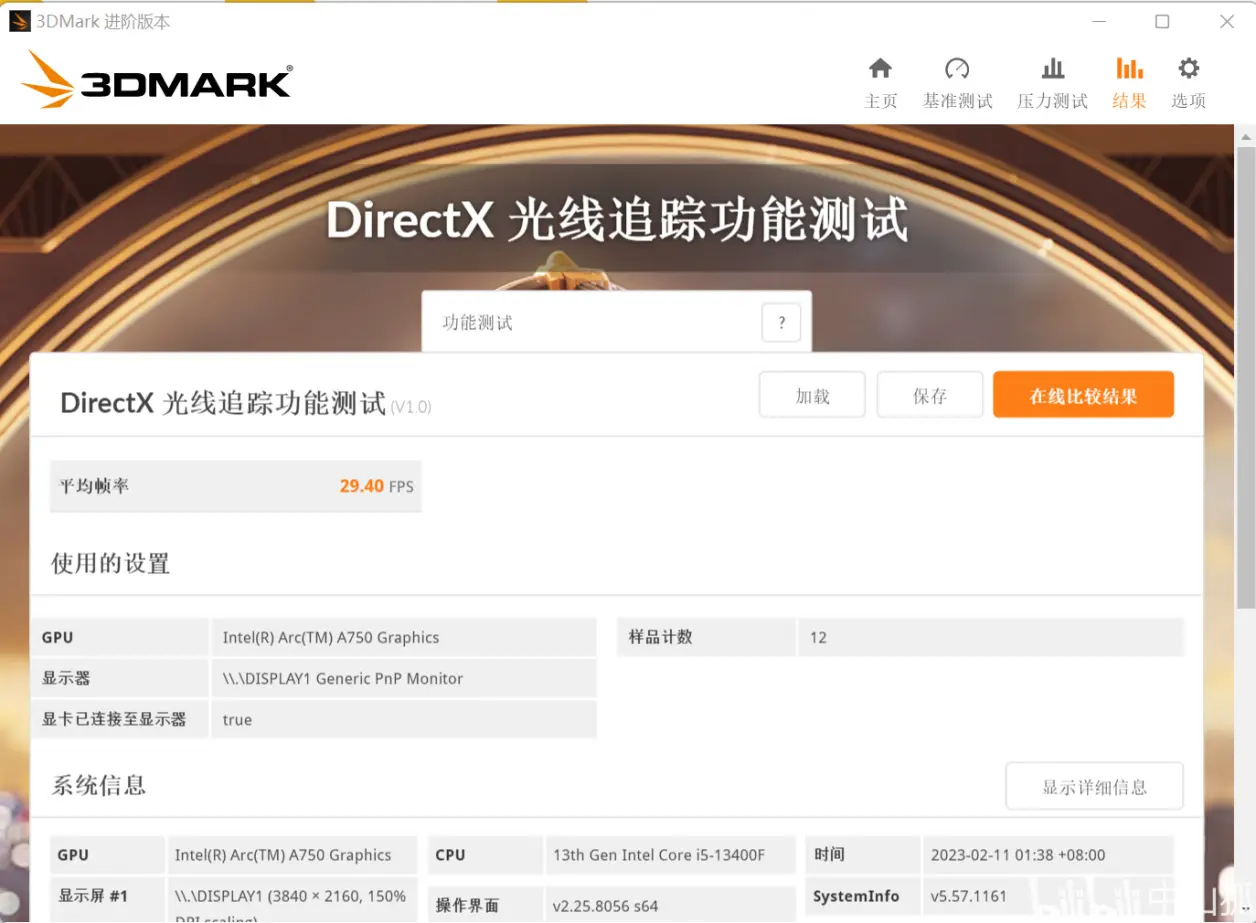Click the DirectX 光线追踪功能测试 panel title
This screenshot has height=923, width=1256.
pyautogui.click(x=223, y=403)
